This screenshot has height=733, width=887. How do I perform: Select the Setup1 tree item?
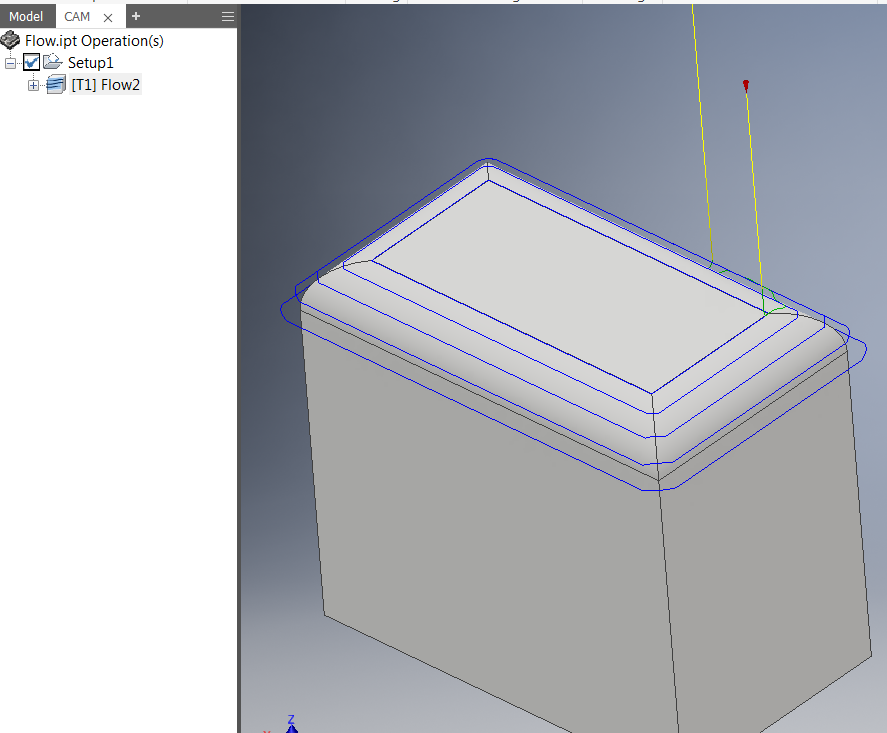click(91, 63)
